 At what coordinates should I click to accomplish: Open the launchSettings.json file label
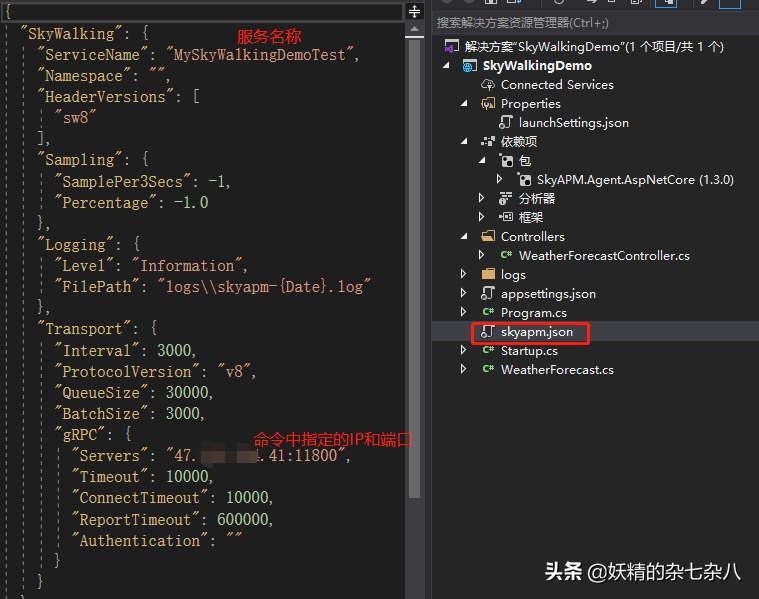pos(574,123)
